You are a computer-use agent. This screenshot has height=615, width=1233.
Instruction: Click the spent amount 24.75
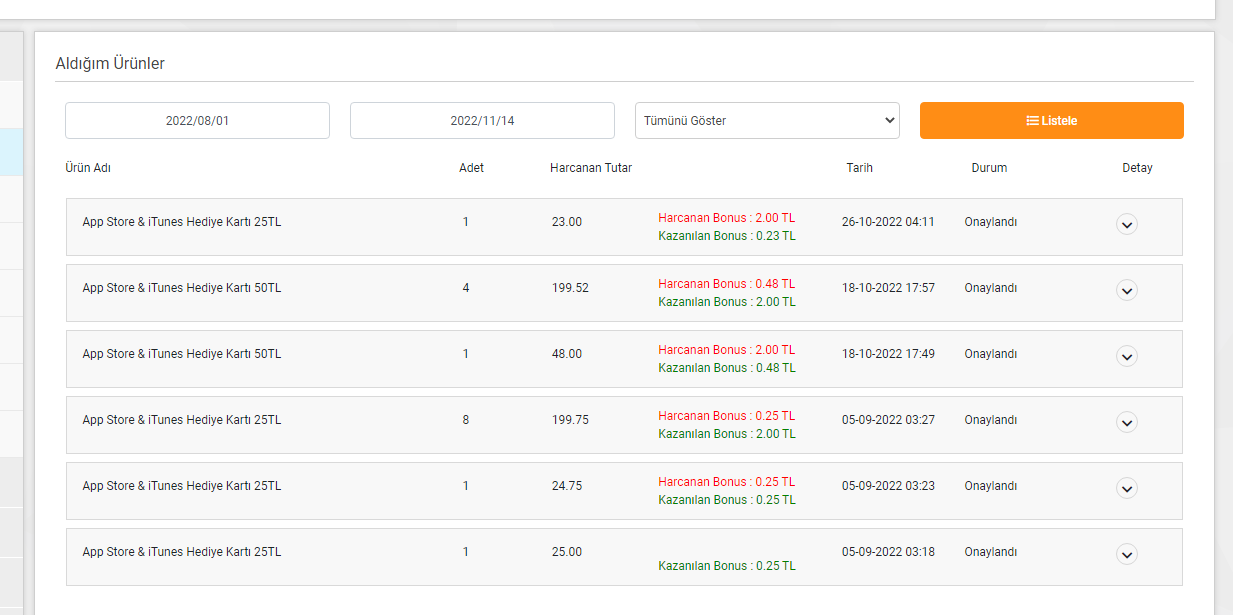(x=566, y=486)
